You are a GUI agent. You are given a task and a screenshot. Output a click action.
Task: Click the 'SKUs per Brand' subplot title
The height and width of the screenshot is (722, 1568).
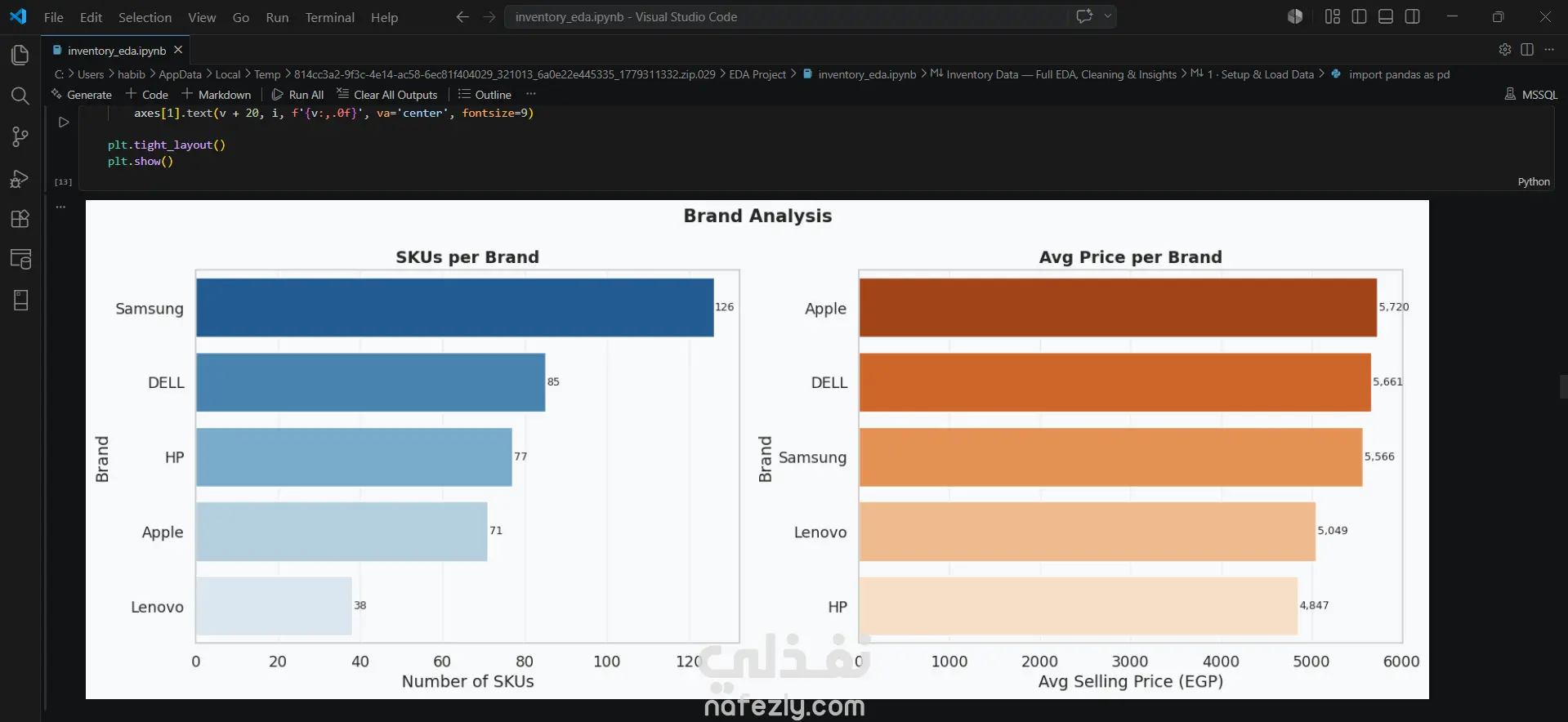coord(467,257)
